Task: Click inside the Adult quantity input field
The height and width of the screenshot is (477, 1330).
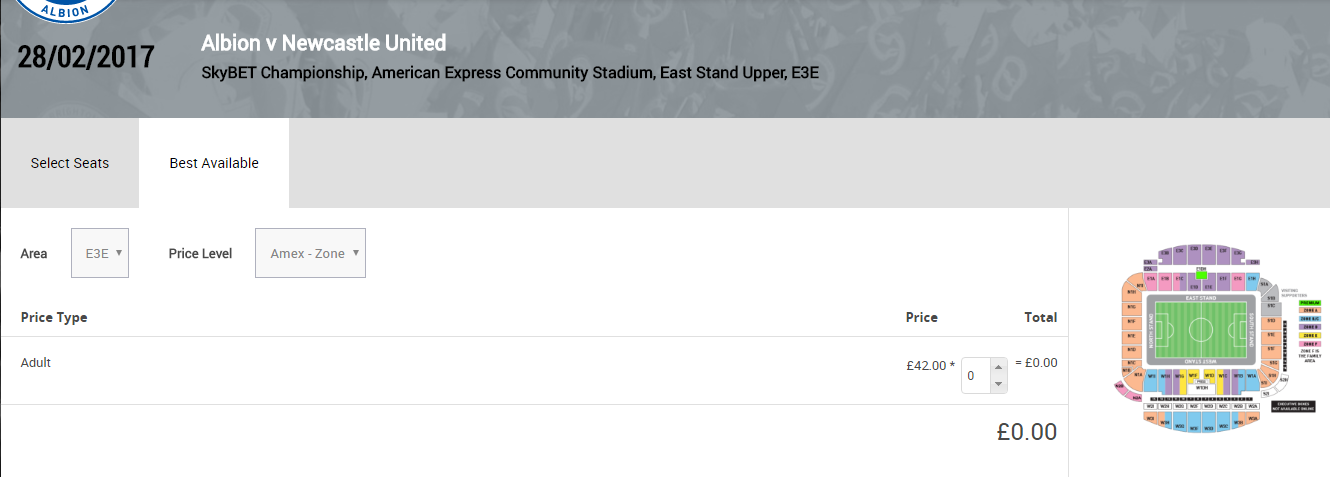Action: pos(976,376)
